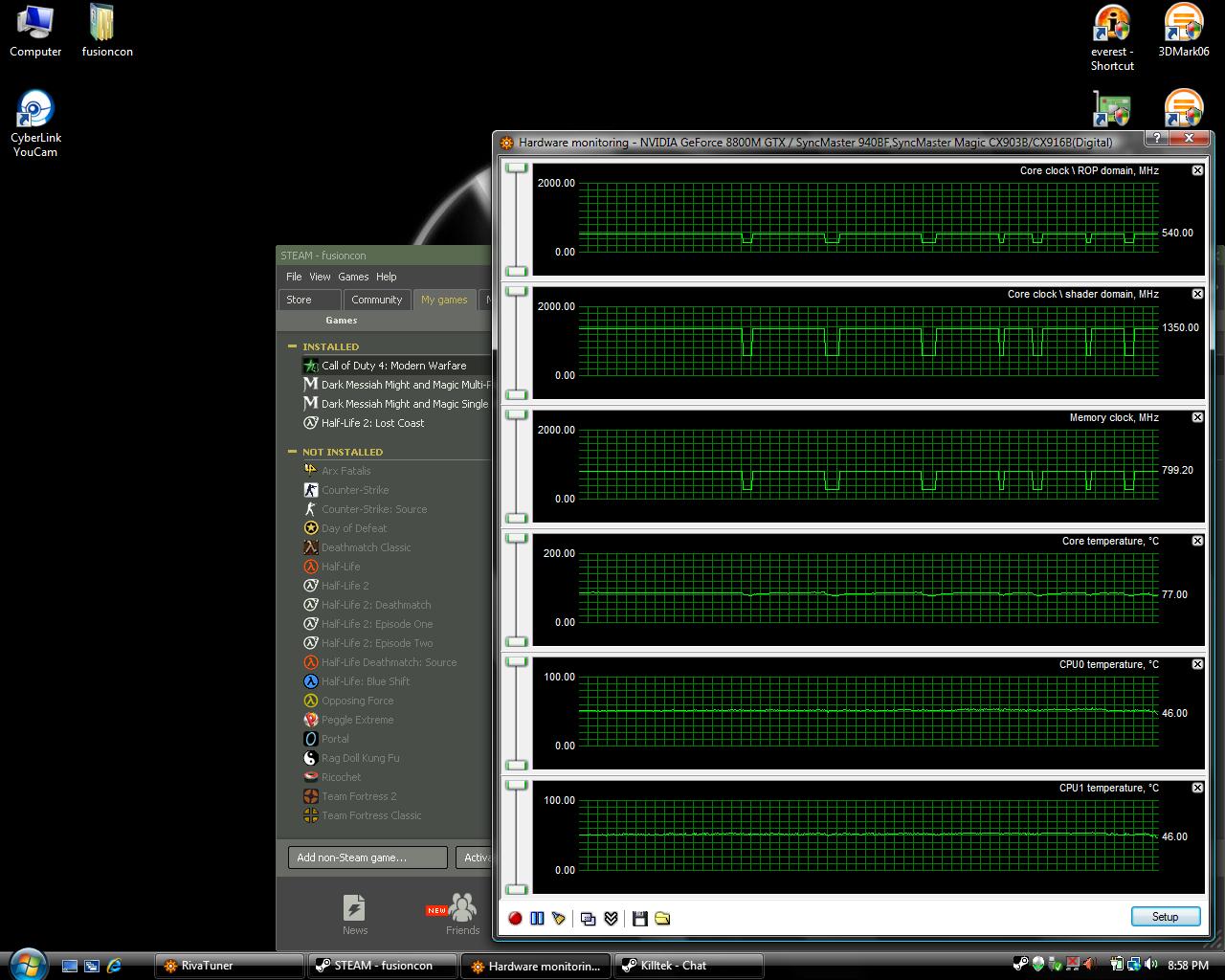Adjust the lower scale slider of the Memory clock graph
Screen dimensions: 1225x980
tap(517, 518)
